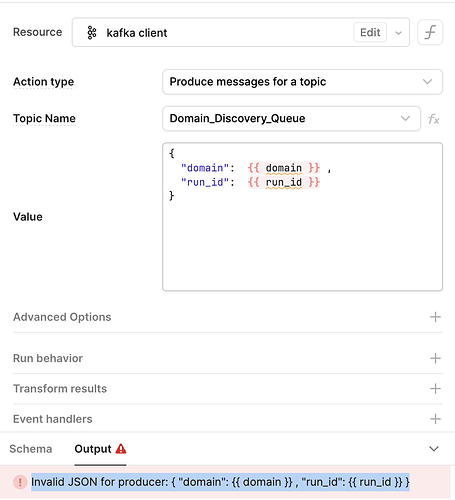455x500 pixels.
Task: Switch to the Schema tab
Action: (x=31, y=449)
